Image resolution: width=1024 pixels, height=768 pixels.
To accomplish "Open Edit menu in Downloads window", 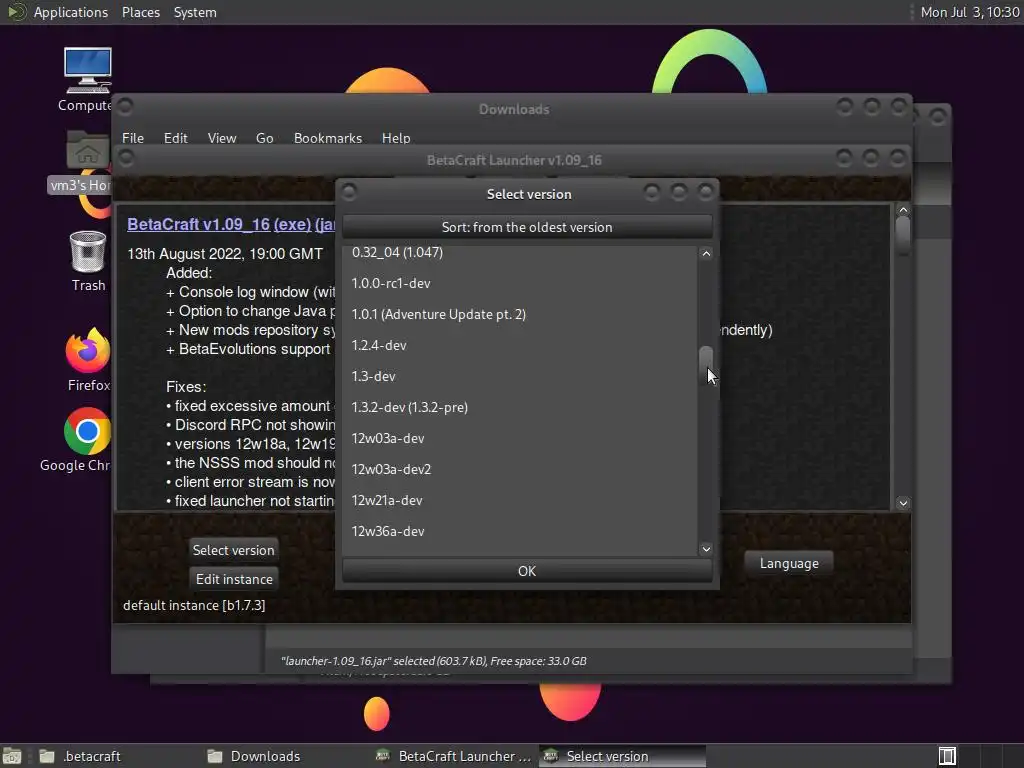I will click(175, 138).
